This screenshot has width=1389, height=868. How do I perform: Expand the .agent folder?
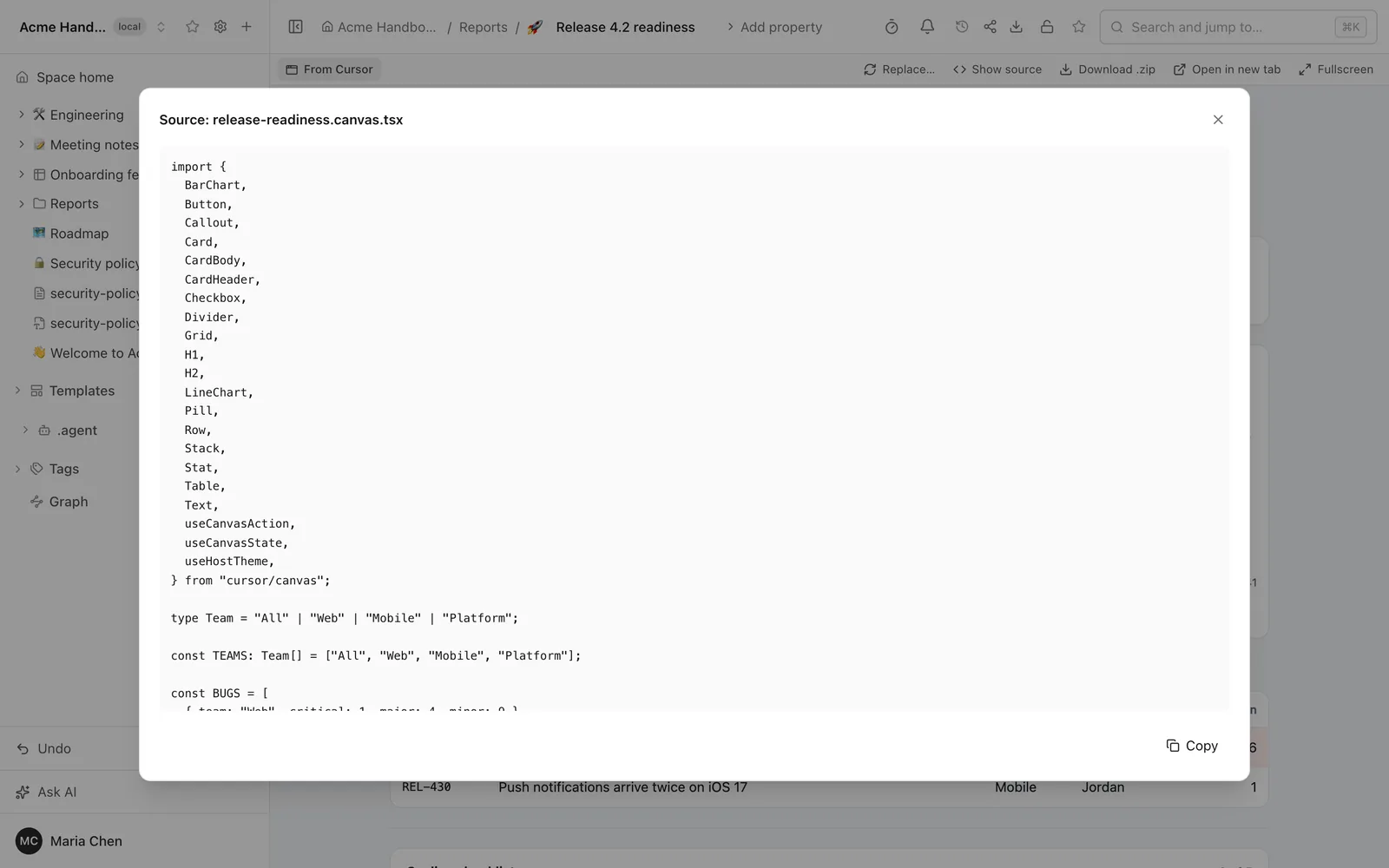(25, 431)
